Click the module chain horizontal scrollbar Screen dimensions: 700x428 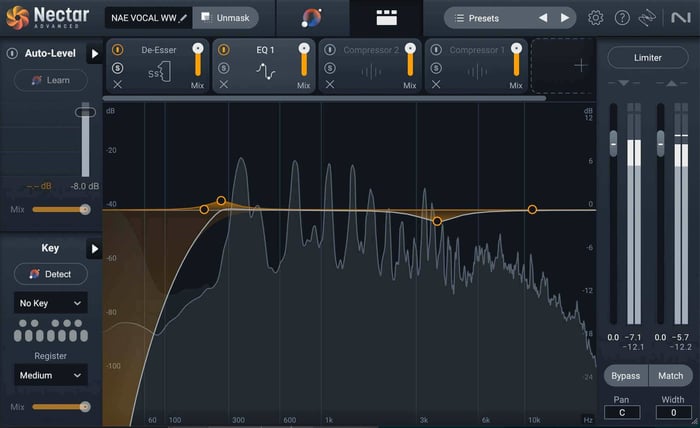pyautogui.click(x=325, y=98)
